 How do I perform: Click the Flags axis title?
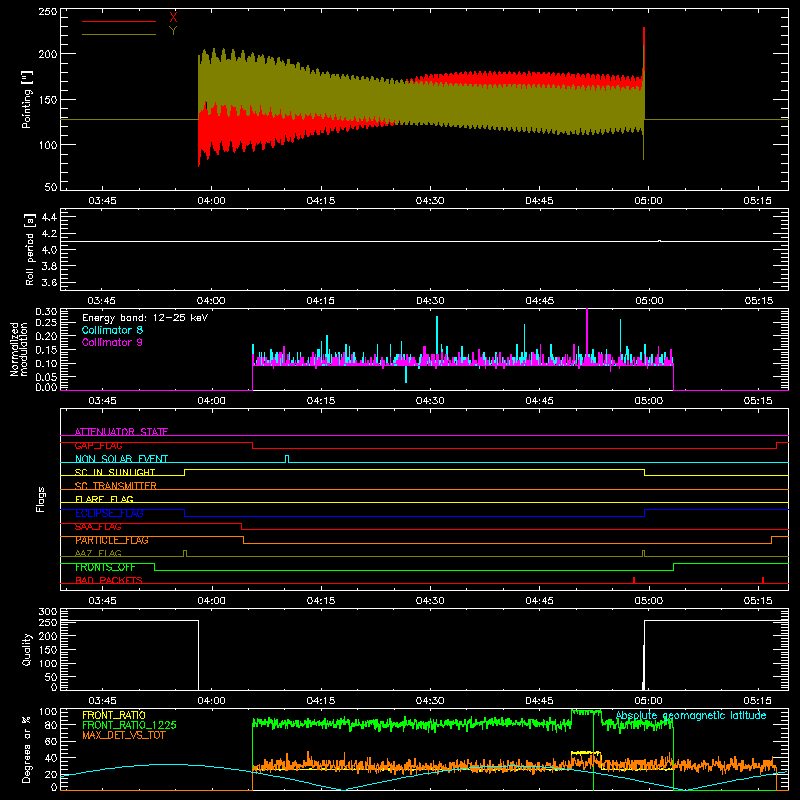click(40, 499)
